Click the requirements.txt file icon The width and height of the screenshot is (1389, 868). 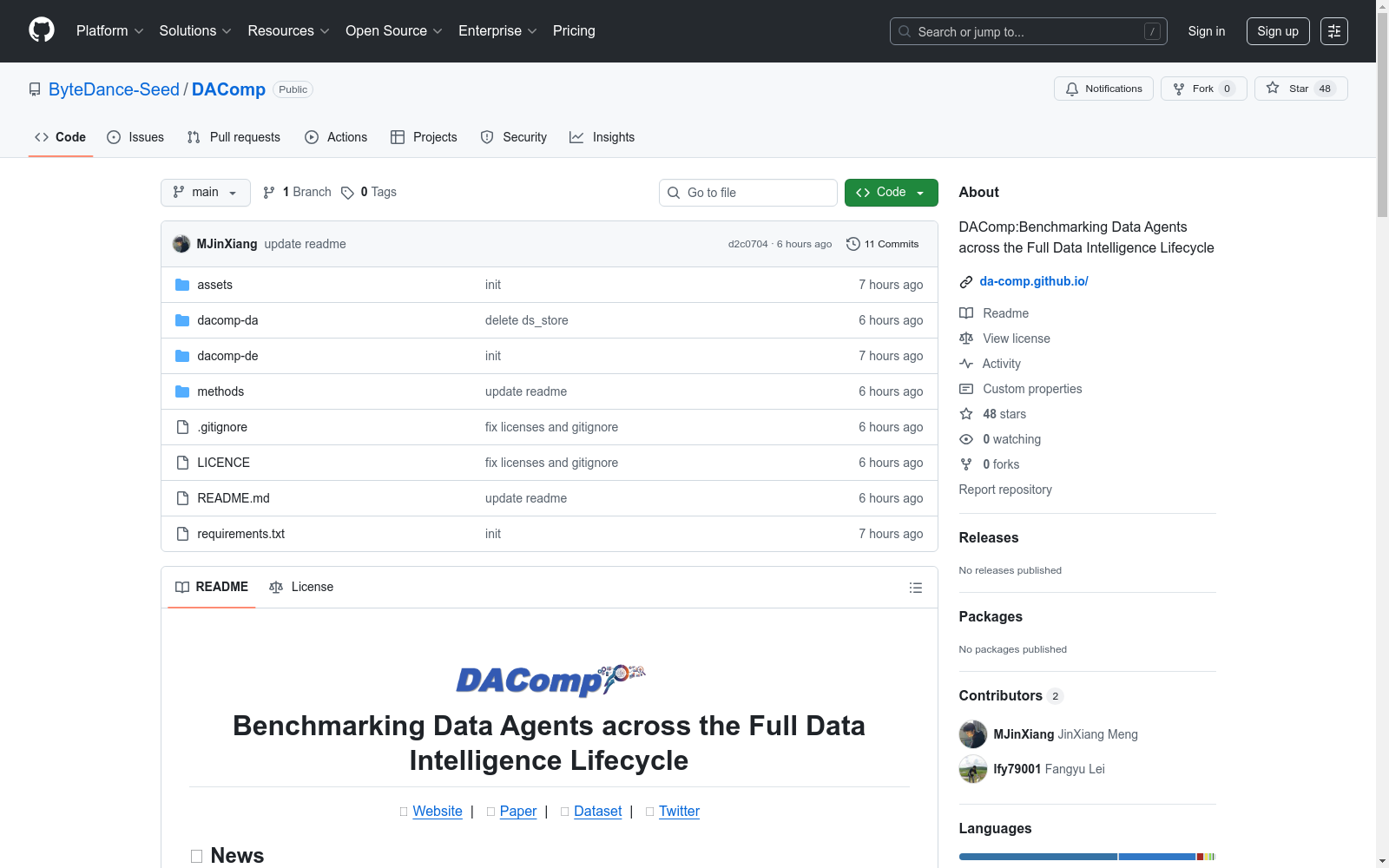tap(182, 534)
